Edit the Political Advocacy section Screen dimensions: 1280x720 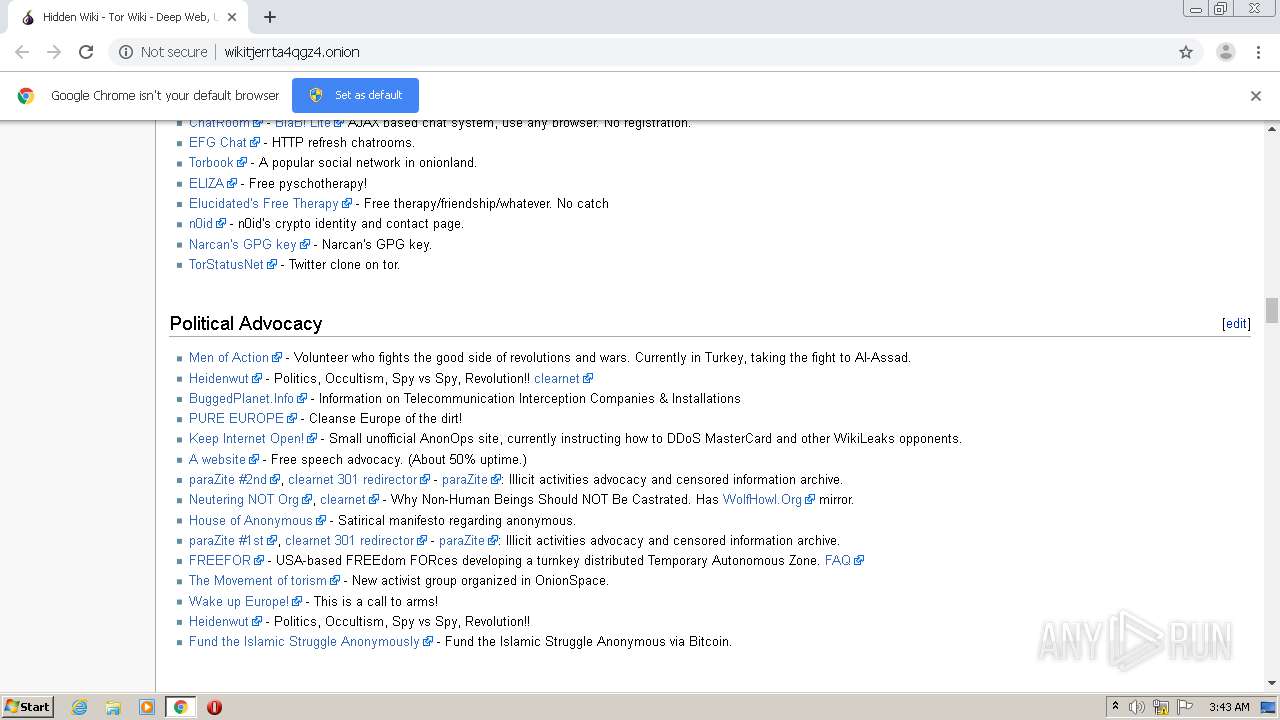point(1236,323)
